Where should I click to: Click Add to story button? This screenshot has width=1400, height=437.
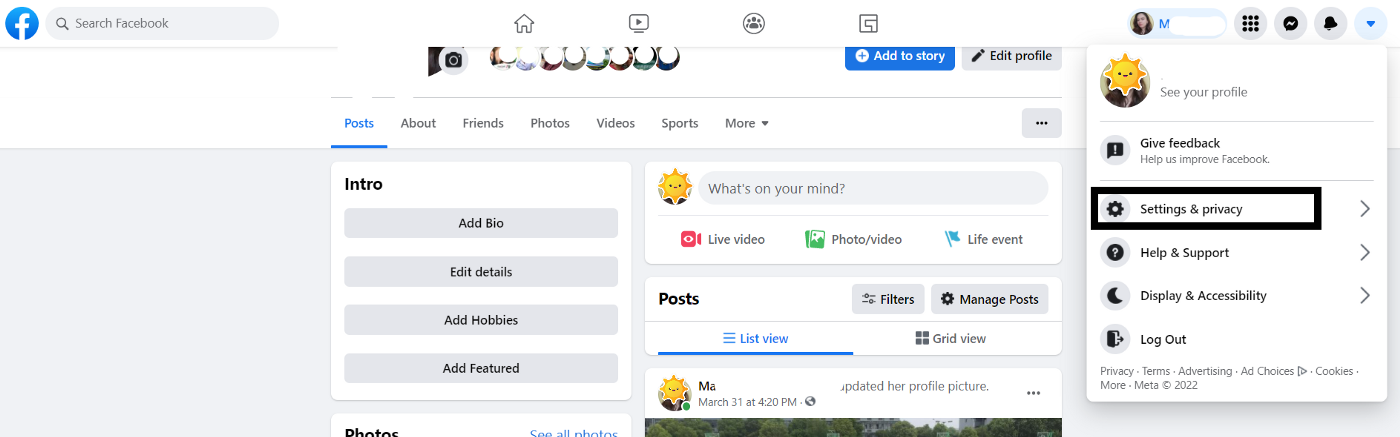coord(900,56)
